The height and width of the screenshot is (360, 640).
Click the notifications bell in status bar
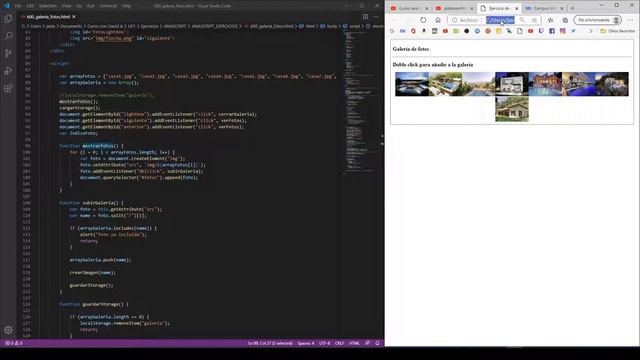pos(377,343)
